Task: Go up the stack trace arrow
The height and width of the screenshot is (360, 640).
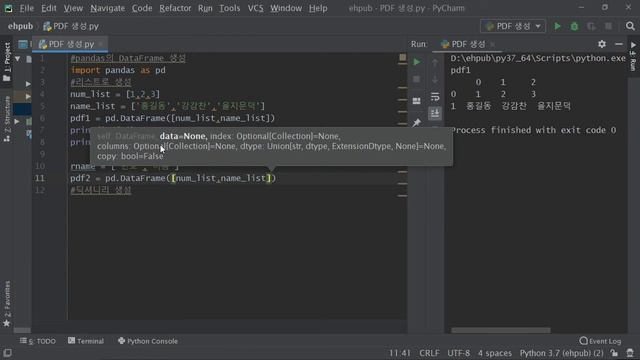Action: point(435,62)
